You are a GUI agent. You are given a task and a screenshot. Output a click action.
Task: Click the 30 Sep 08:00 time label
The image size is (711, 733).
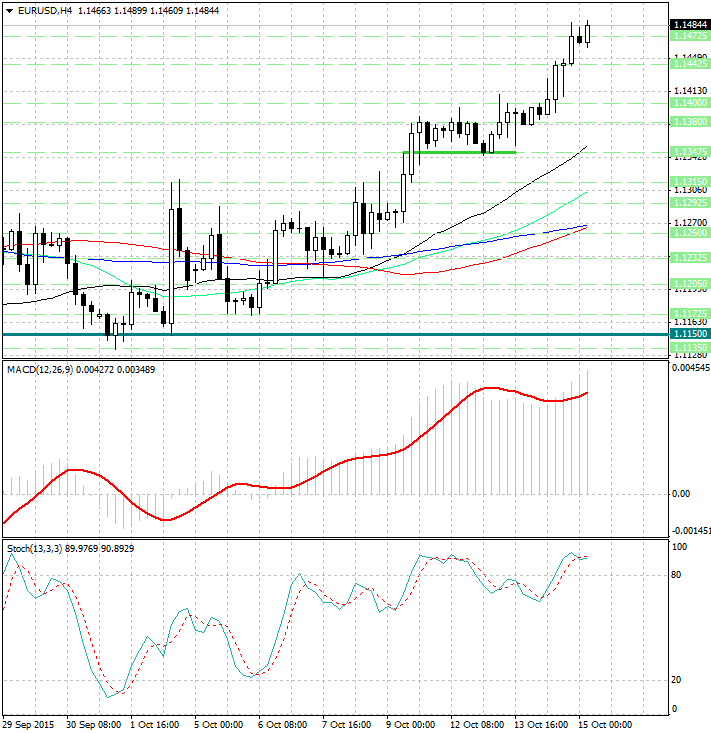click(93, 725)
